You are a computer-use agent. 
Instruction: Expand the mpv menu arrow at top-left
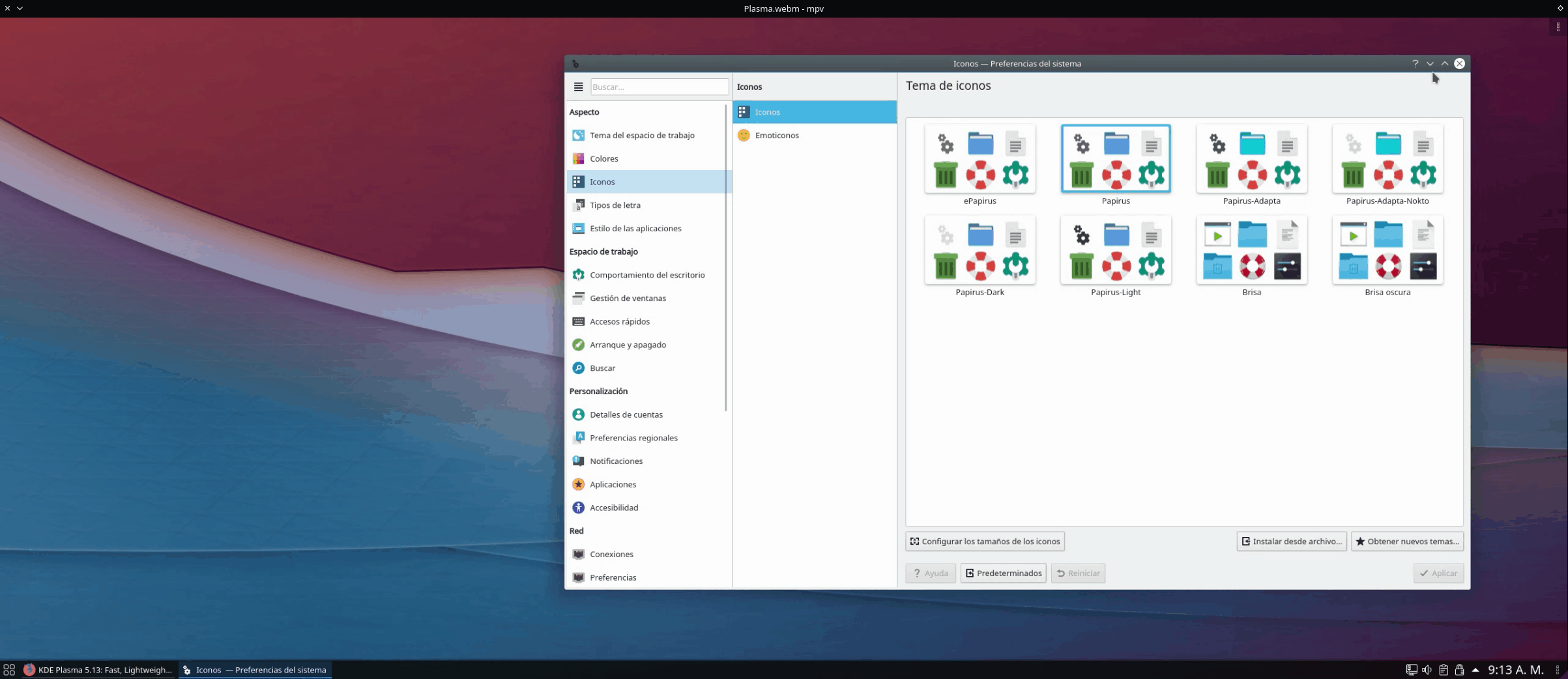click(18, 8)
